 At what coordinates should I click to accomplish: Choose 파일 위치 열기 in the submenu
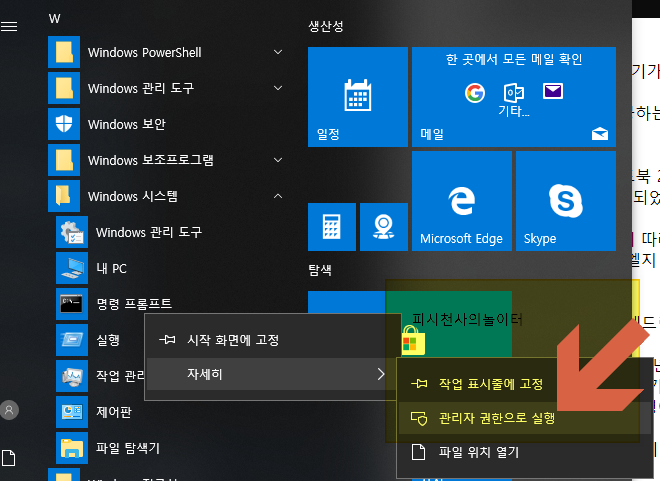(524, 452)
